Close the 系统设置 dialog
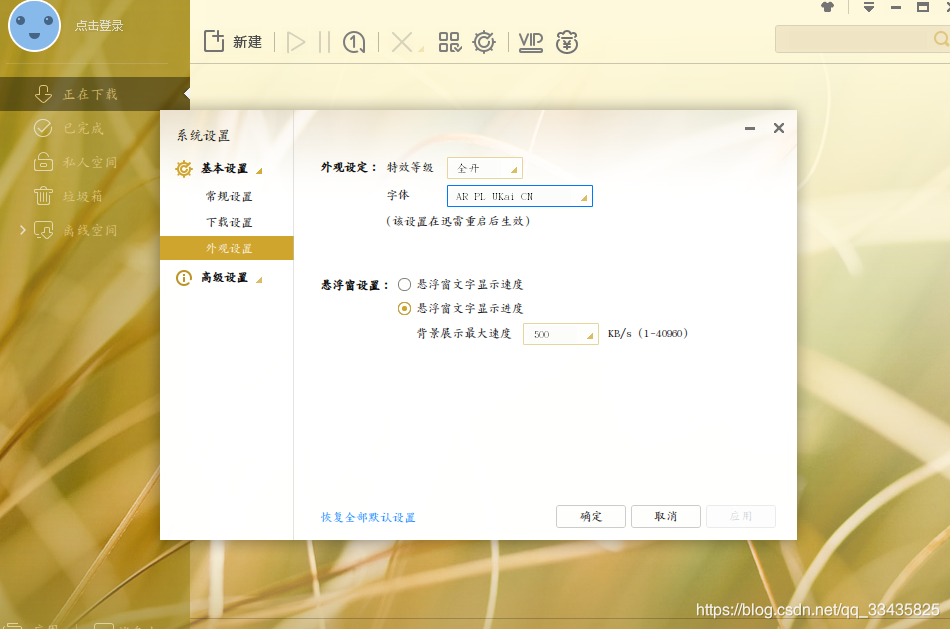The width and height of the screenshot is (950, 629). click(779, 128)
